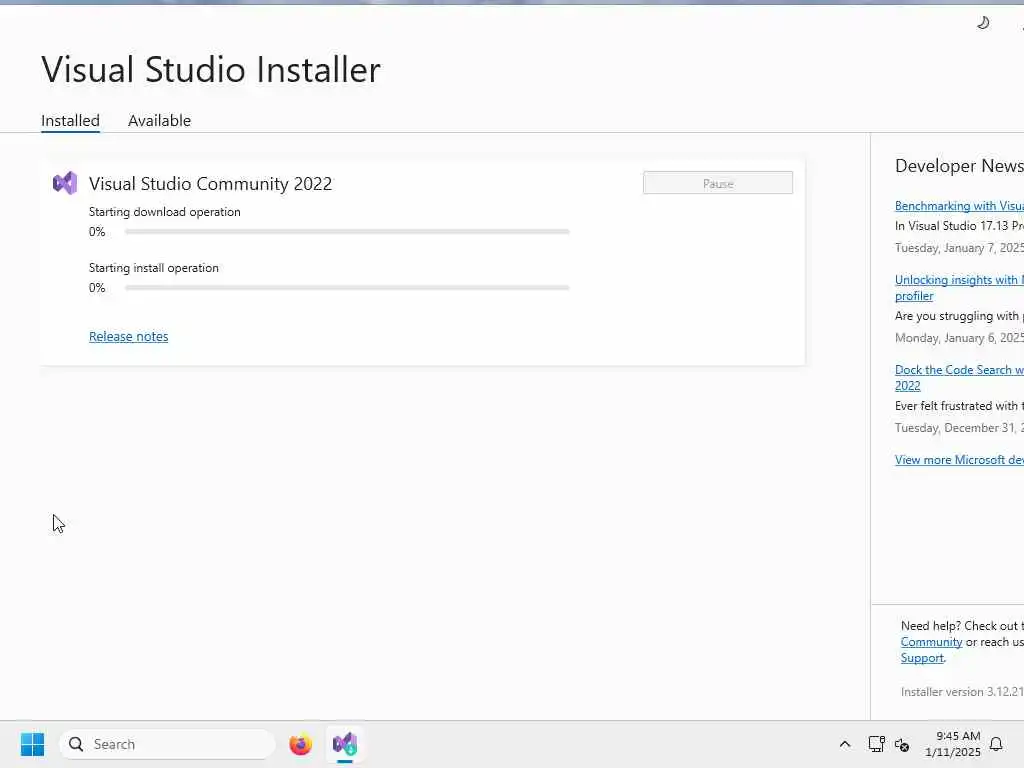This screenshot has width=1024, height=768.
Task: Select Visual Studio Installer taskbar icon
Action: [345, 744]
